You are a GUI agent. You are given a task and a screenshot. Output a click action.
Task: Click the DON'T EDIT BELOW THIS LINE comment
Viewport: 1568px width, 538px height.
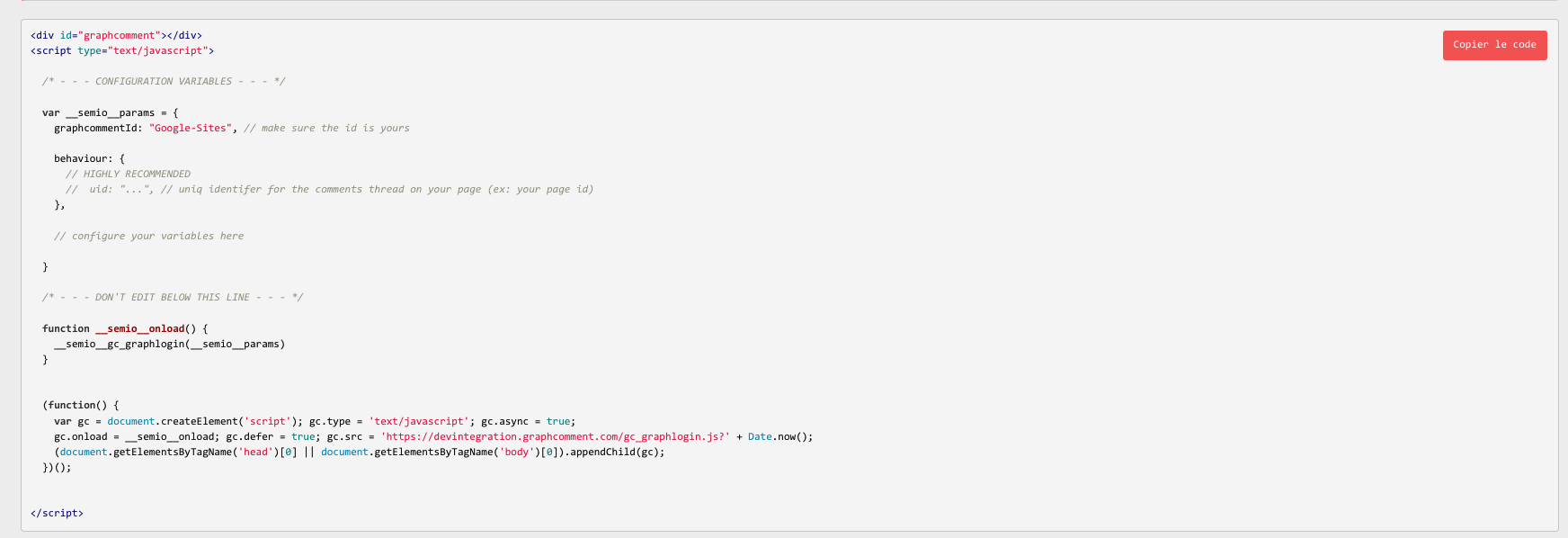pyautogui.click(x=173, y=297)
